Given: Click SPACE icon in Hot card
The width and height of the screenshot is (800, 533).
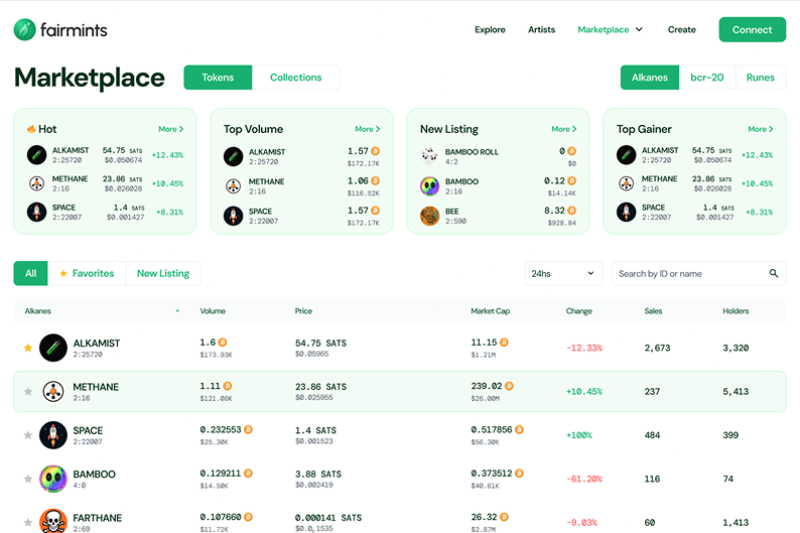Looking at the screenshot, I should click(37, 212).
